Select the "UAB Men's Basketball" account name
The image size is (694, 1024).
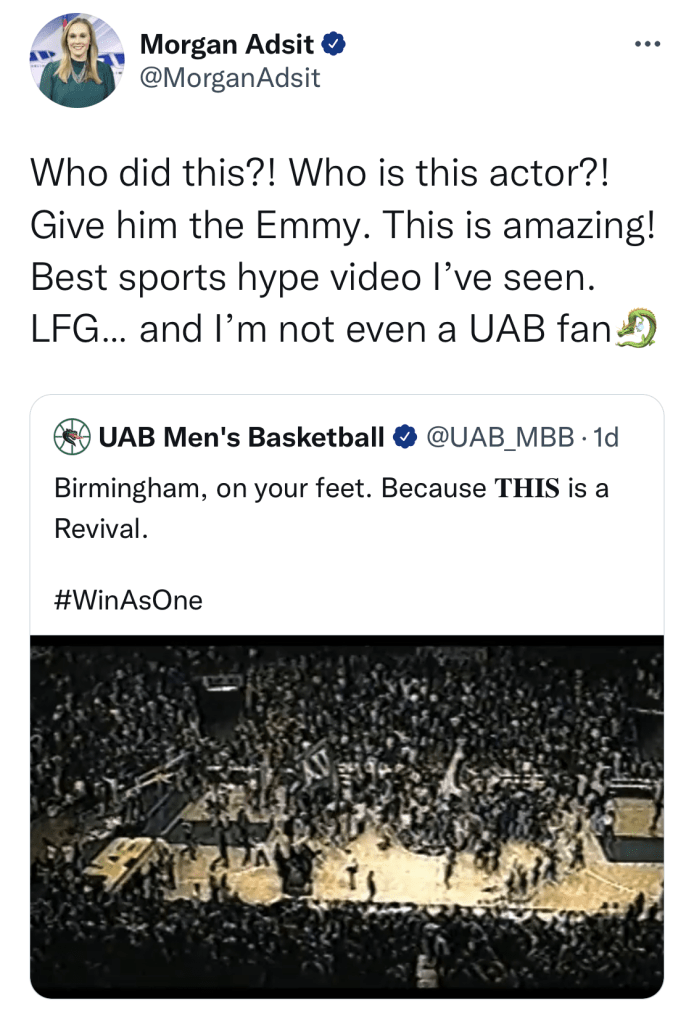pyautogui.click(x=240, y=437)
